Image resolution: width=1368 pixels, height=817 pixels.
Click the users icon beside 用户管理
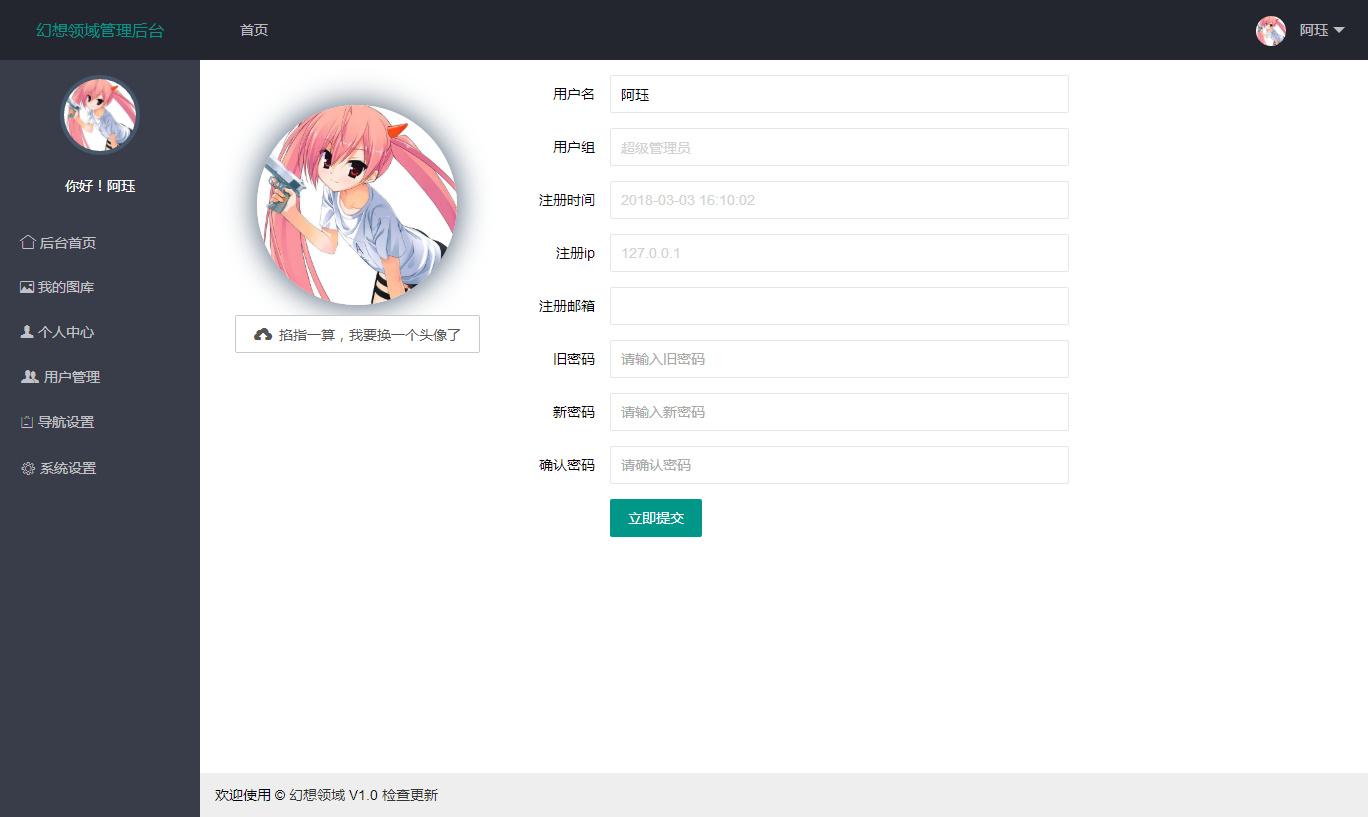pos(30,377)
